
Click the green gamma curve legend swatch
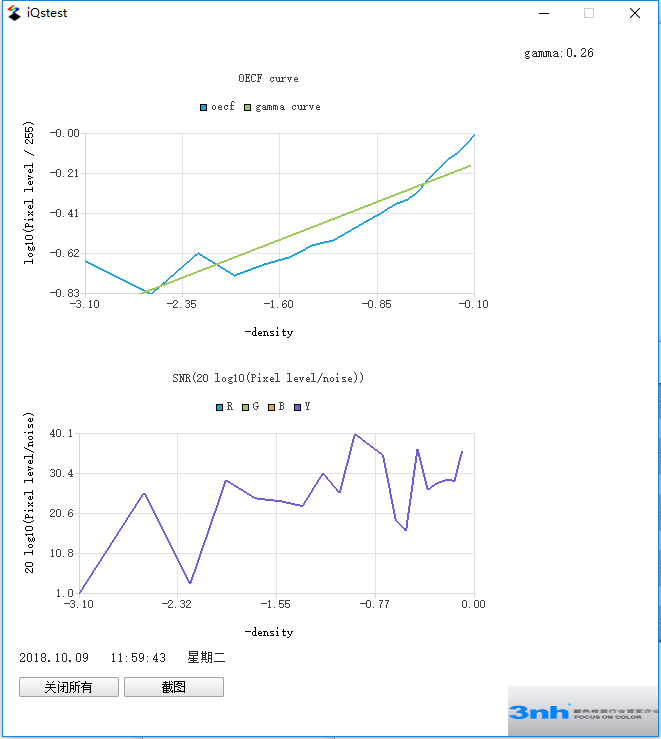(247, 107)
